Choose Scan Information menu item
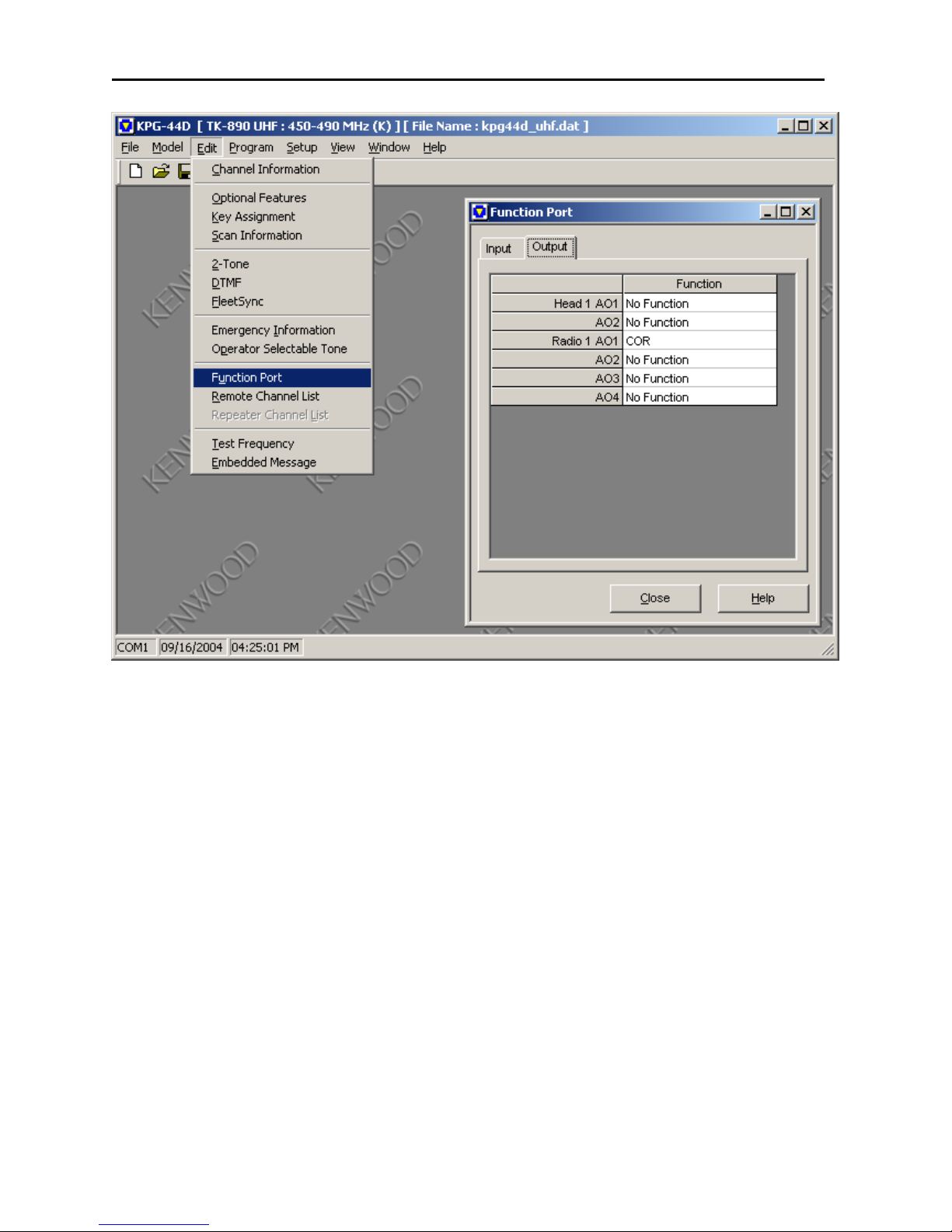 [282, 236]
